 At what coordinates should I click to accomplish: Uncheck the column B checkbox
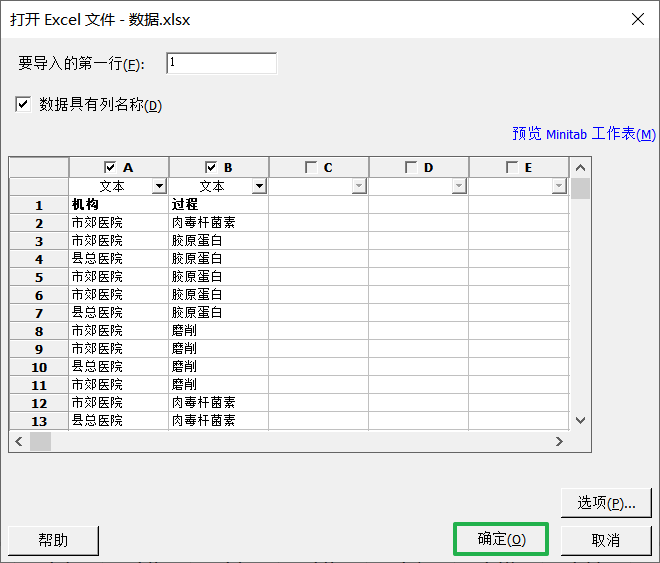point(211,167)
